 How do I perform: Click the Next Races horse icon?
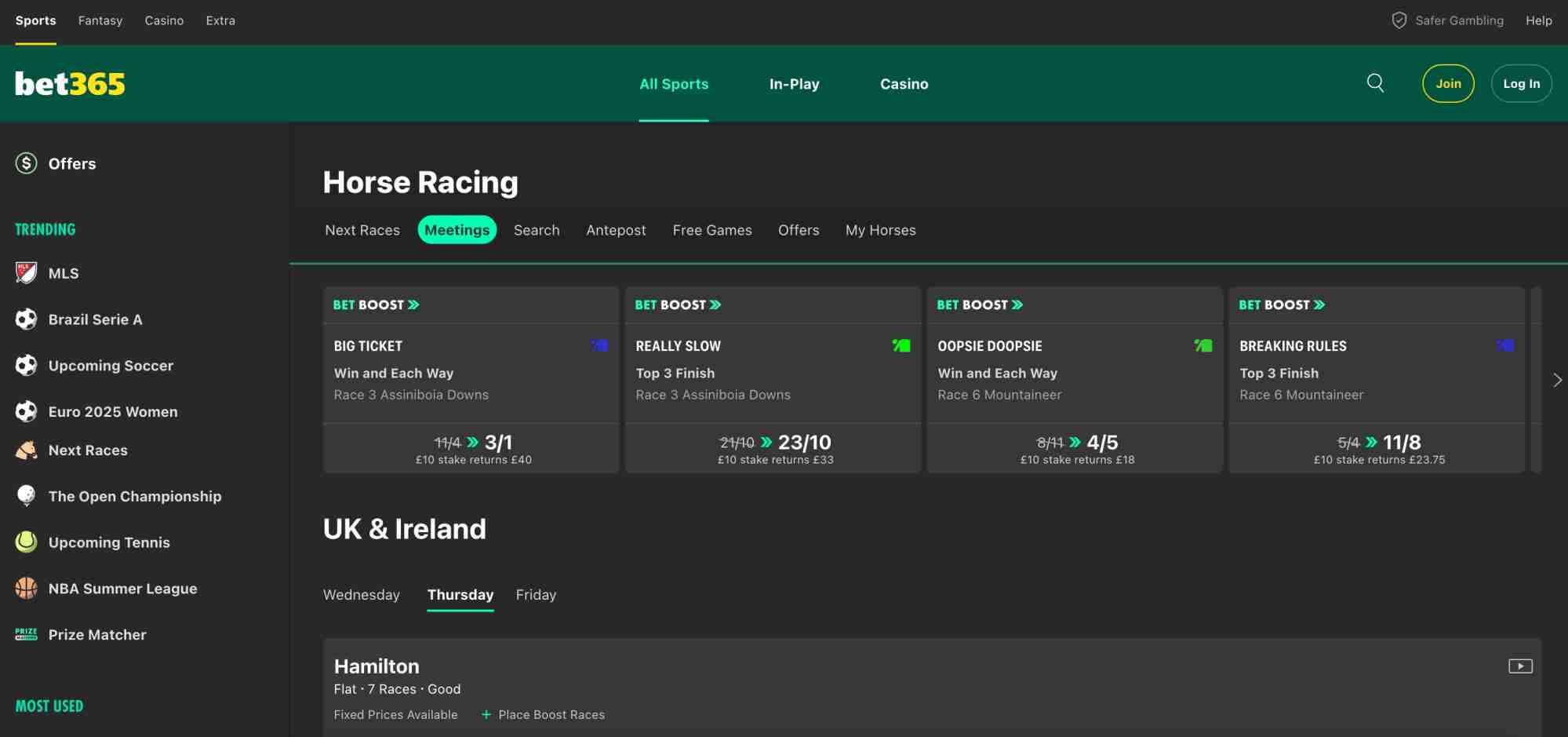27,450
